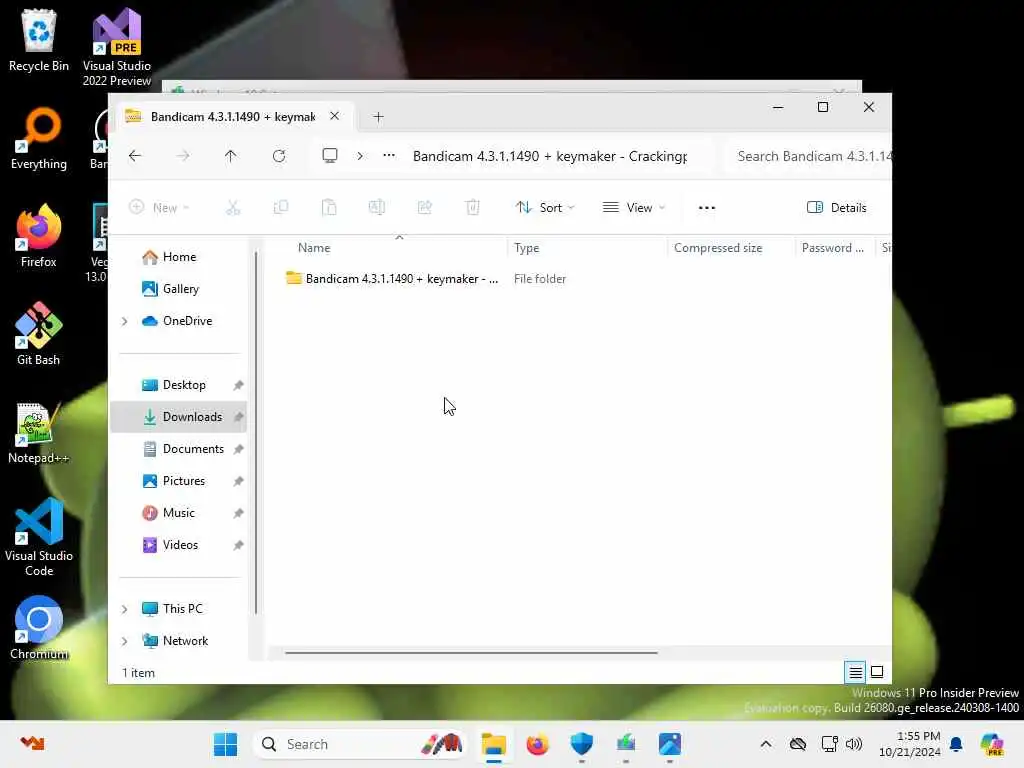Switch to large thumbnails view icon

point(877,672)
